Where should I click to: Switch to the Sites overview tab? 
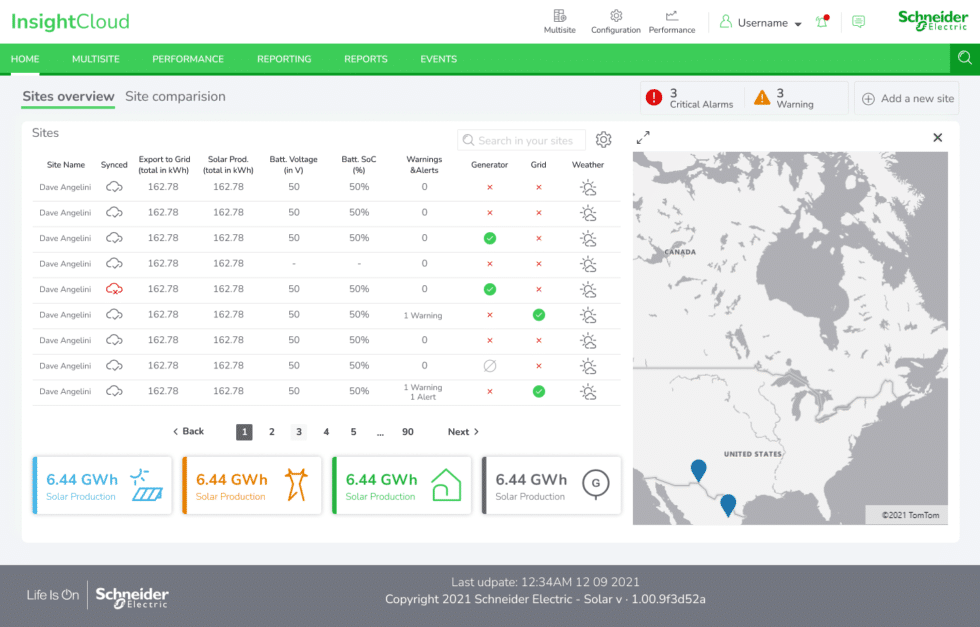(68, 96)
